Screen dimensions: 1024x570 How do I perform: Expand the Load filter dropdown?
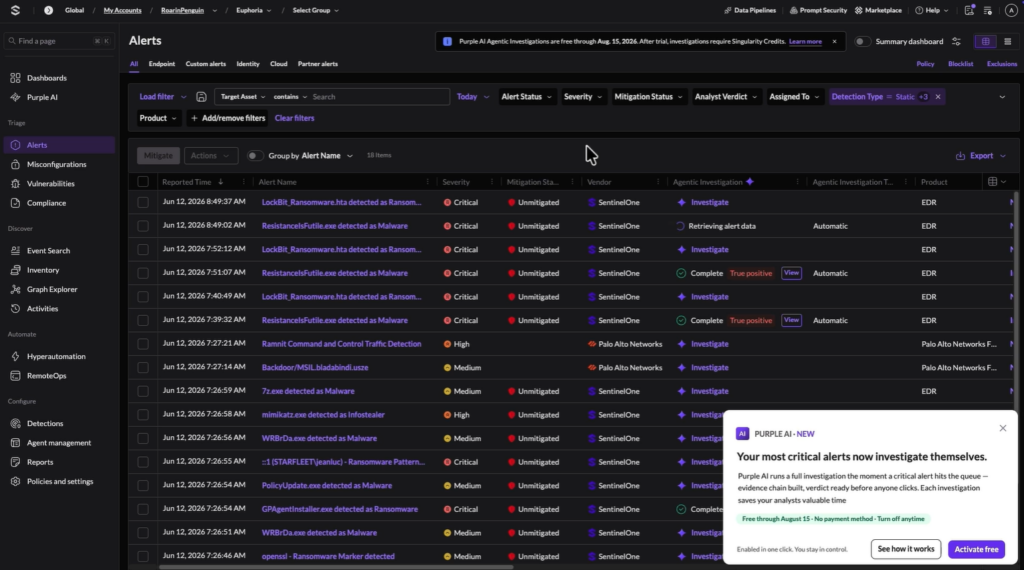coord(163,97)
